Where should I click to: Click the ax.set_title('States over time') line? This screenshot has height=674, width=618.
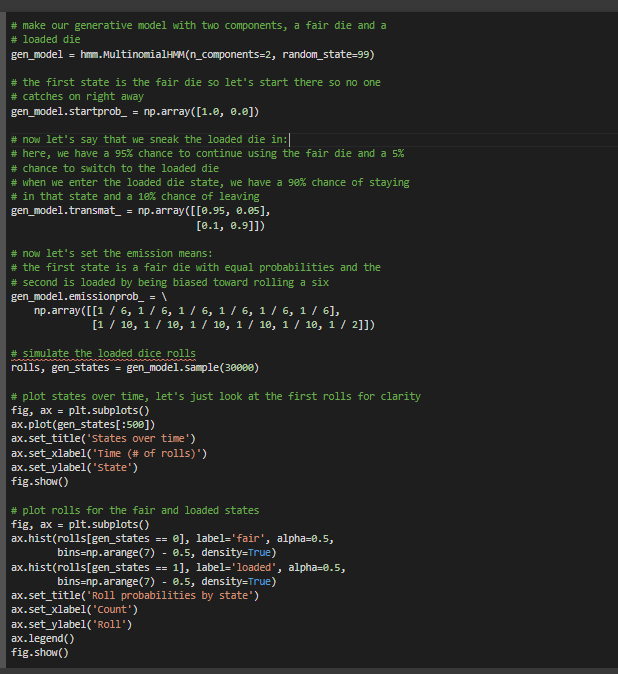[x=103, y=439]
